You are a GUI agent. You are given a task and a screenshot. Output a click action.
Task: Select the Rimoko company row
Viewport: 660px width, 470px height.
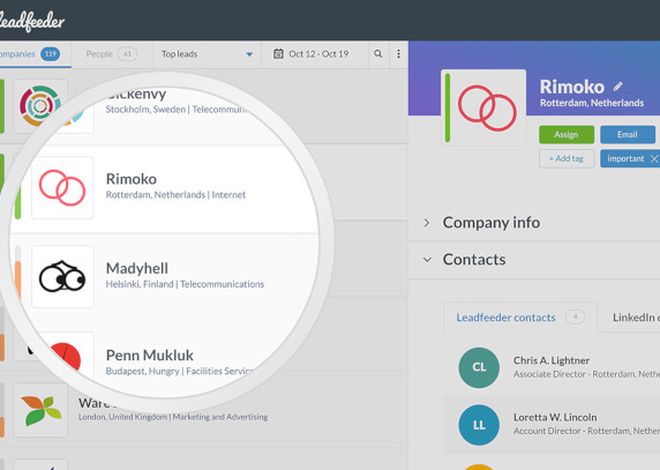164,189
